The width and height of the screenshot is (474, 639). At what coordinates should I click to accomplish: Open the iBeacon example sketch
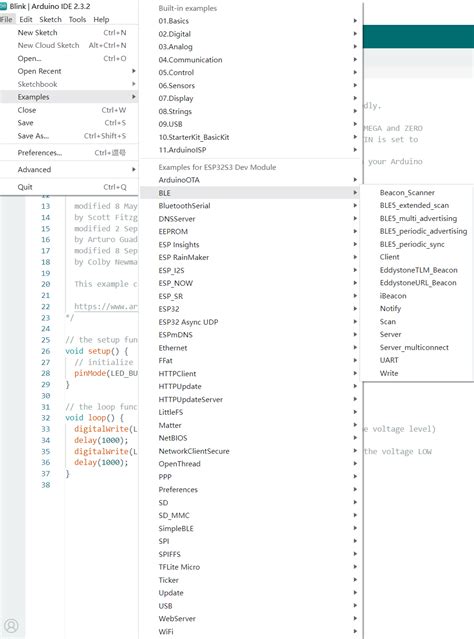pyautogui.click(x=393, y=295)
